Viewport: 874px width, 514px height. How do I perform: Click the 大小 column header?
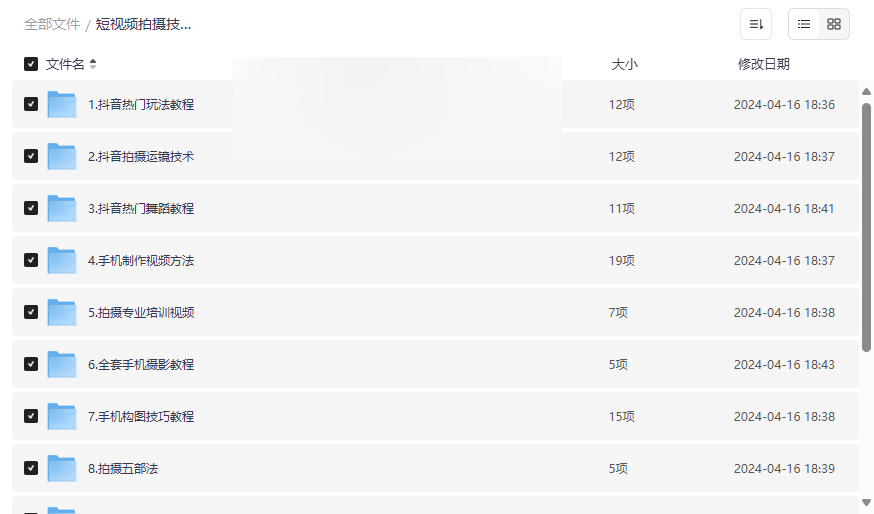pos(624,64)
